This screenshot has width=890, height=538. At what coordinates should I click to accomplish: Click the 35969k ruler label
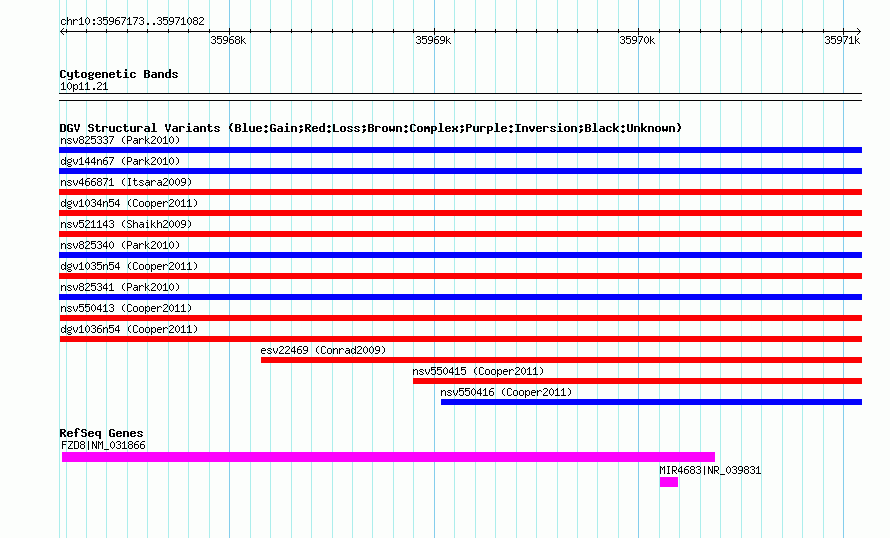pyautogui.click(x=433, y=40)
